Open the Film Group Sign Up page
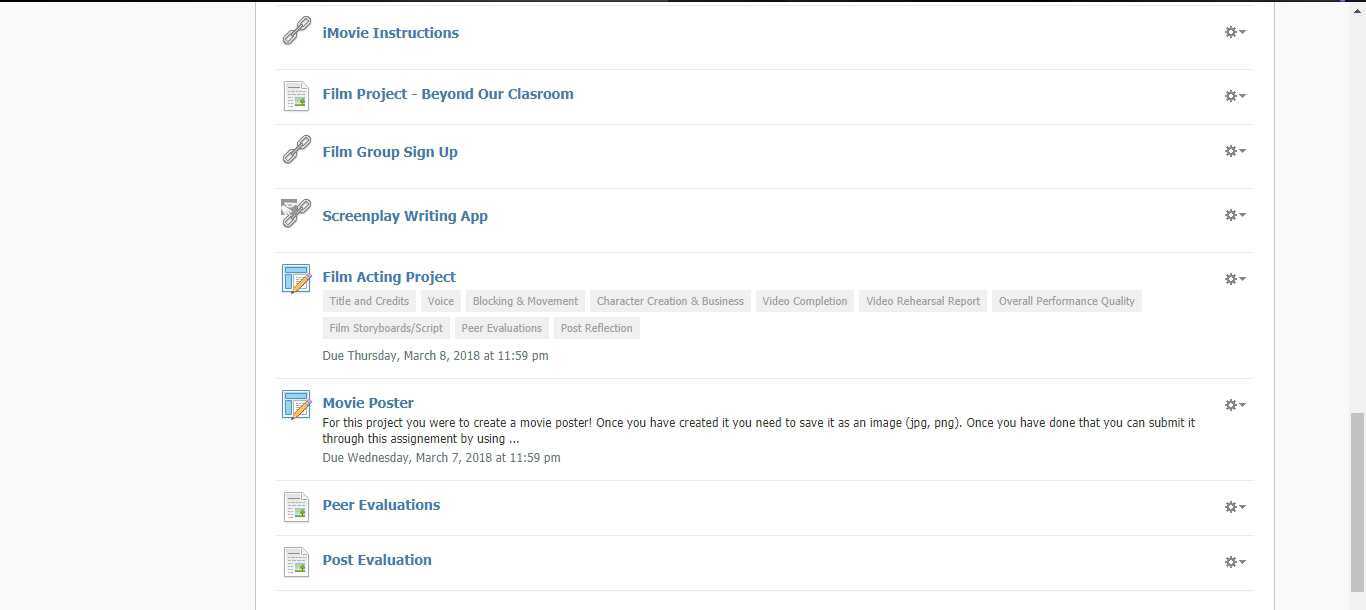1366x610 pixels. (390, 151)
